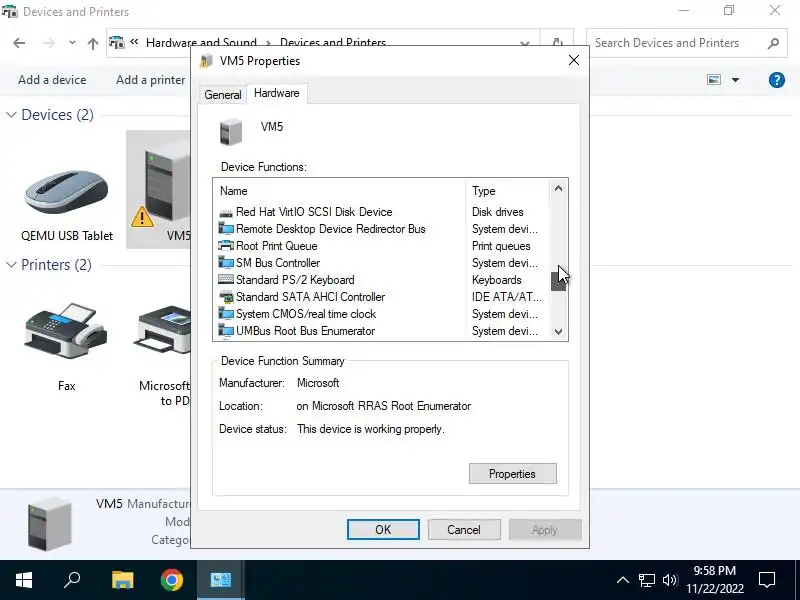The image size is (800, 600).
Task: Click the Control Panel taskbar button
Action: (221, 580)
